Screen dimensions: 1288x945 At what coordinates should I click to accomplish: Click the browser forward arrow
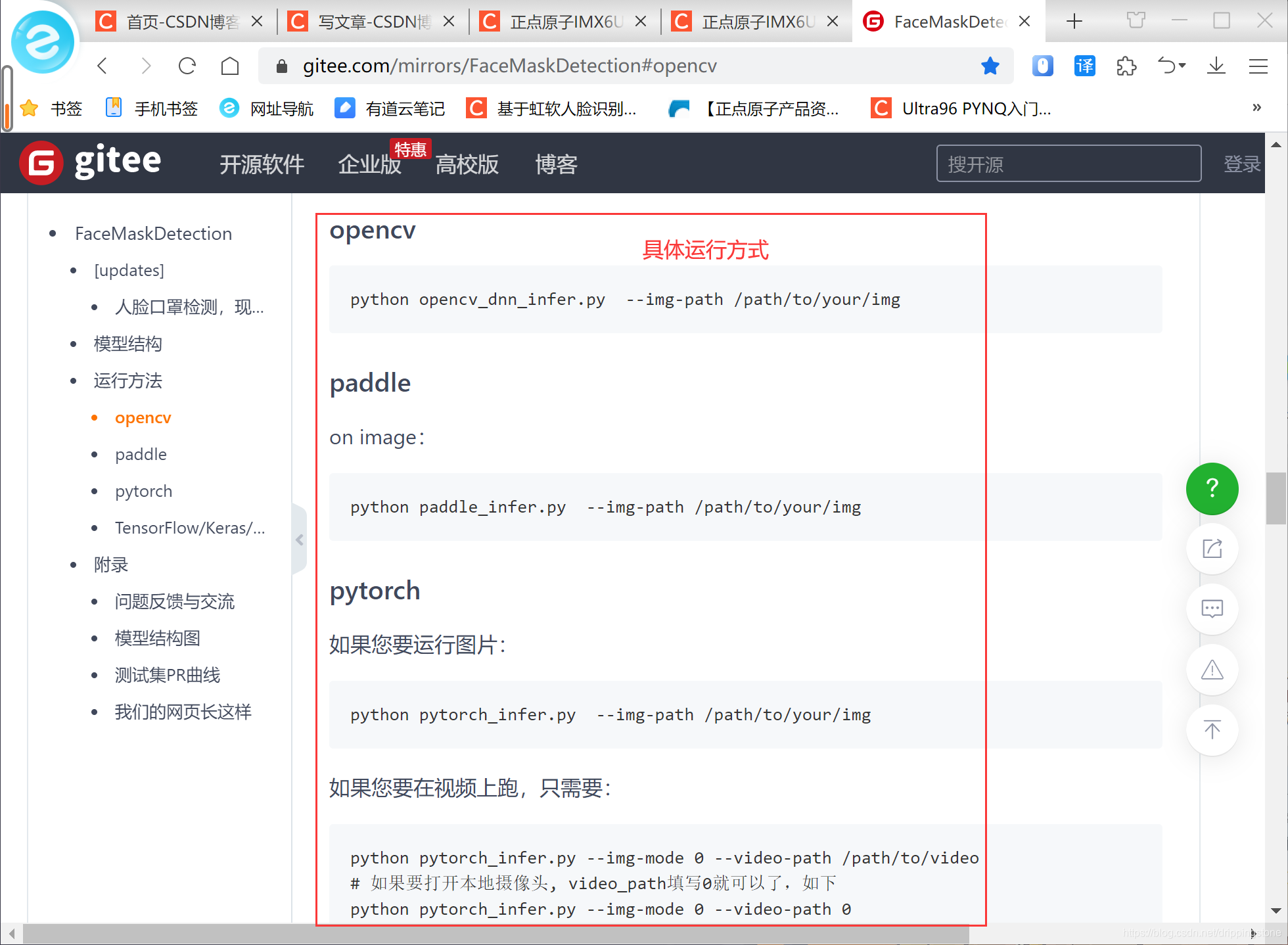(x=146, y=66)
